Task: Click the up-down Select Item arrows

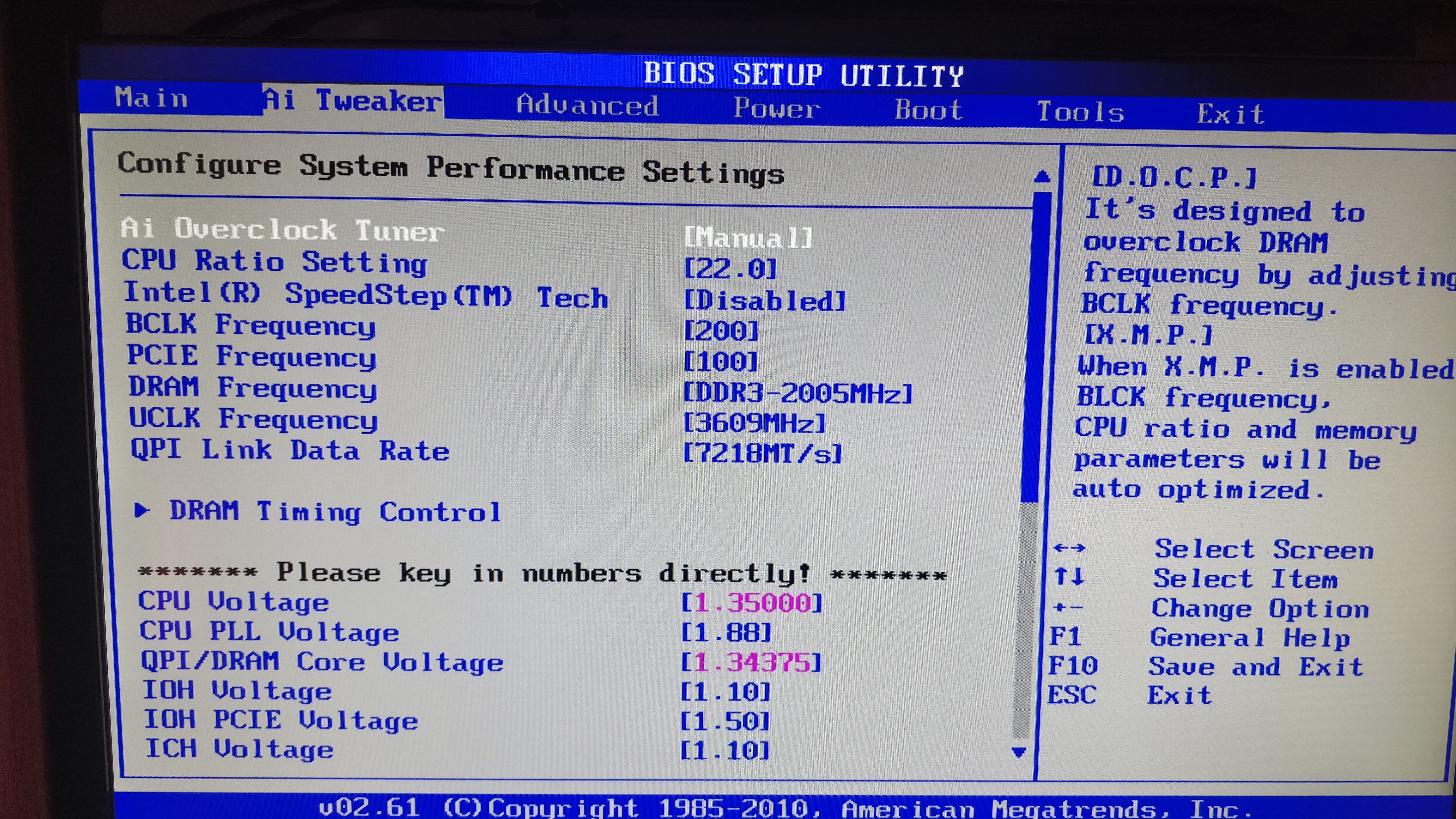Action: (x=1069, y=576)
